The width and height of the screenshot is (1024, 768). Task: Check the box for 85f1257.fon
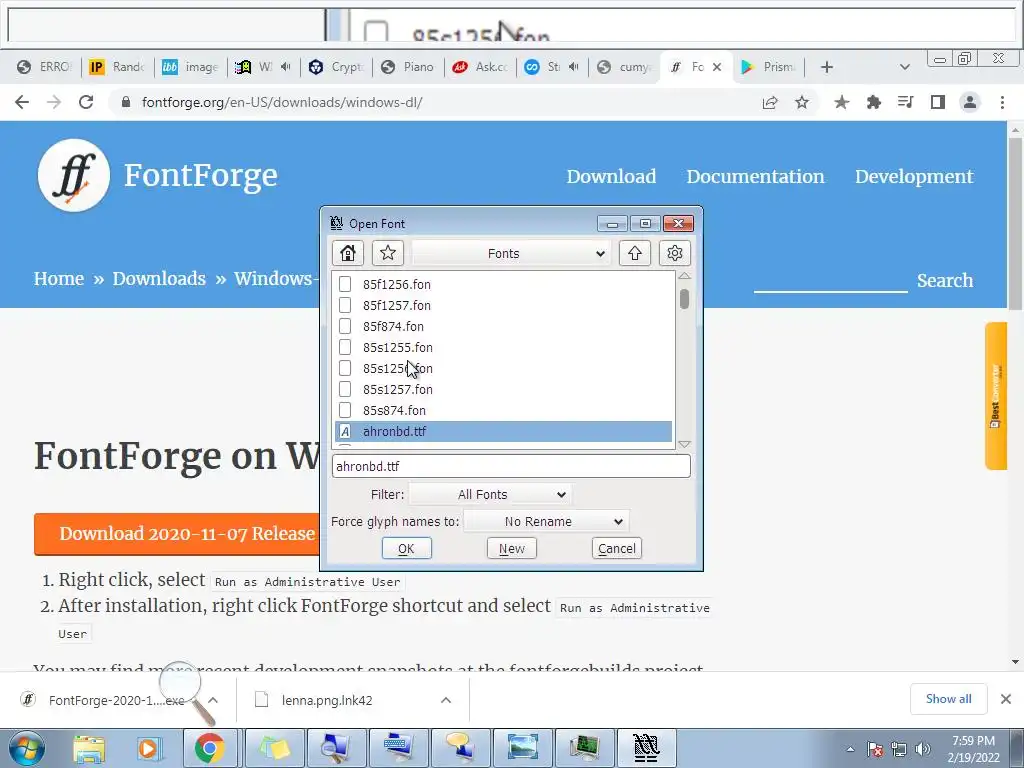point(345,305)
